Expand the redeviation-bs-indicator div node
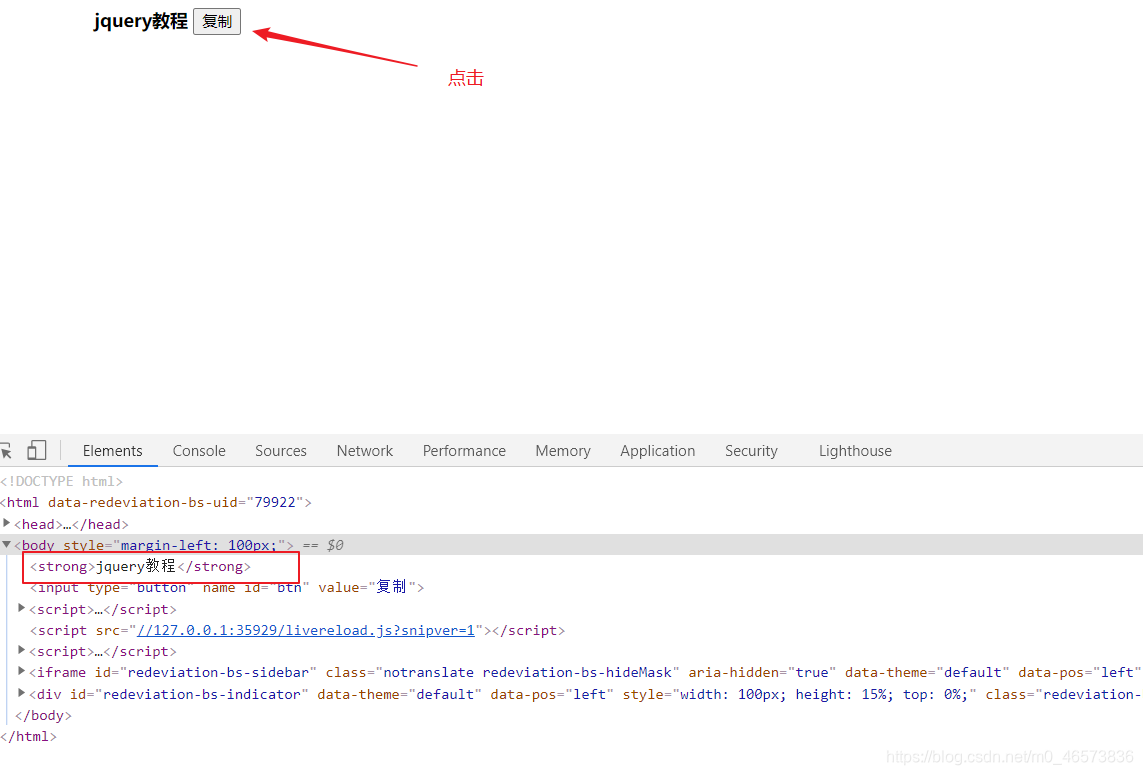This screenshot has height=775, width=1143. pyautogui.click(x=22, y=693)
